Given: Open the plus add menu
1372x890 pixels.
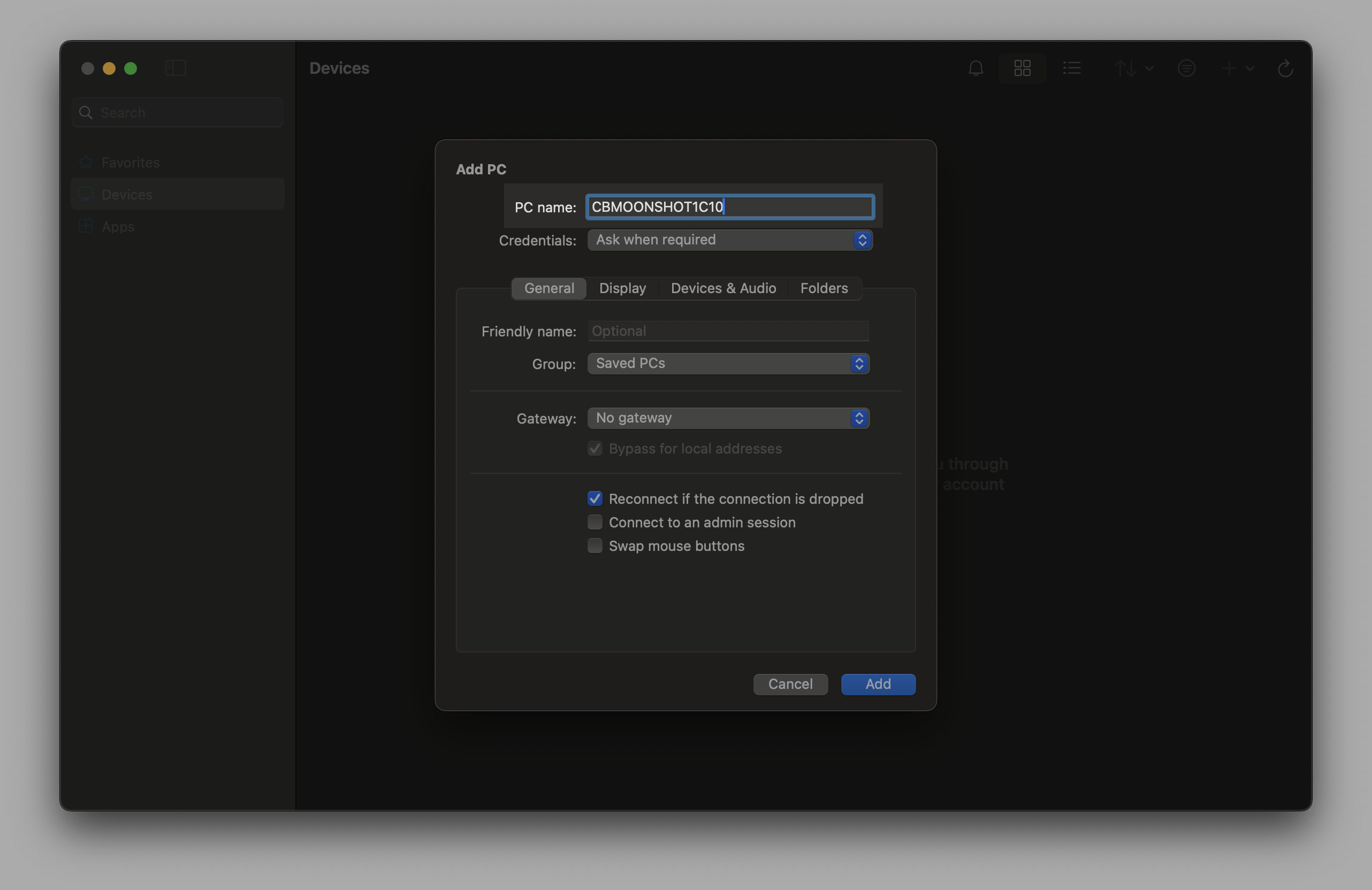Looking at the screenshot, I should [x=1237, y=68].
